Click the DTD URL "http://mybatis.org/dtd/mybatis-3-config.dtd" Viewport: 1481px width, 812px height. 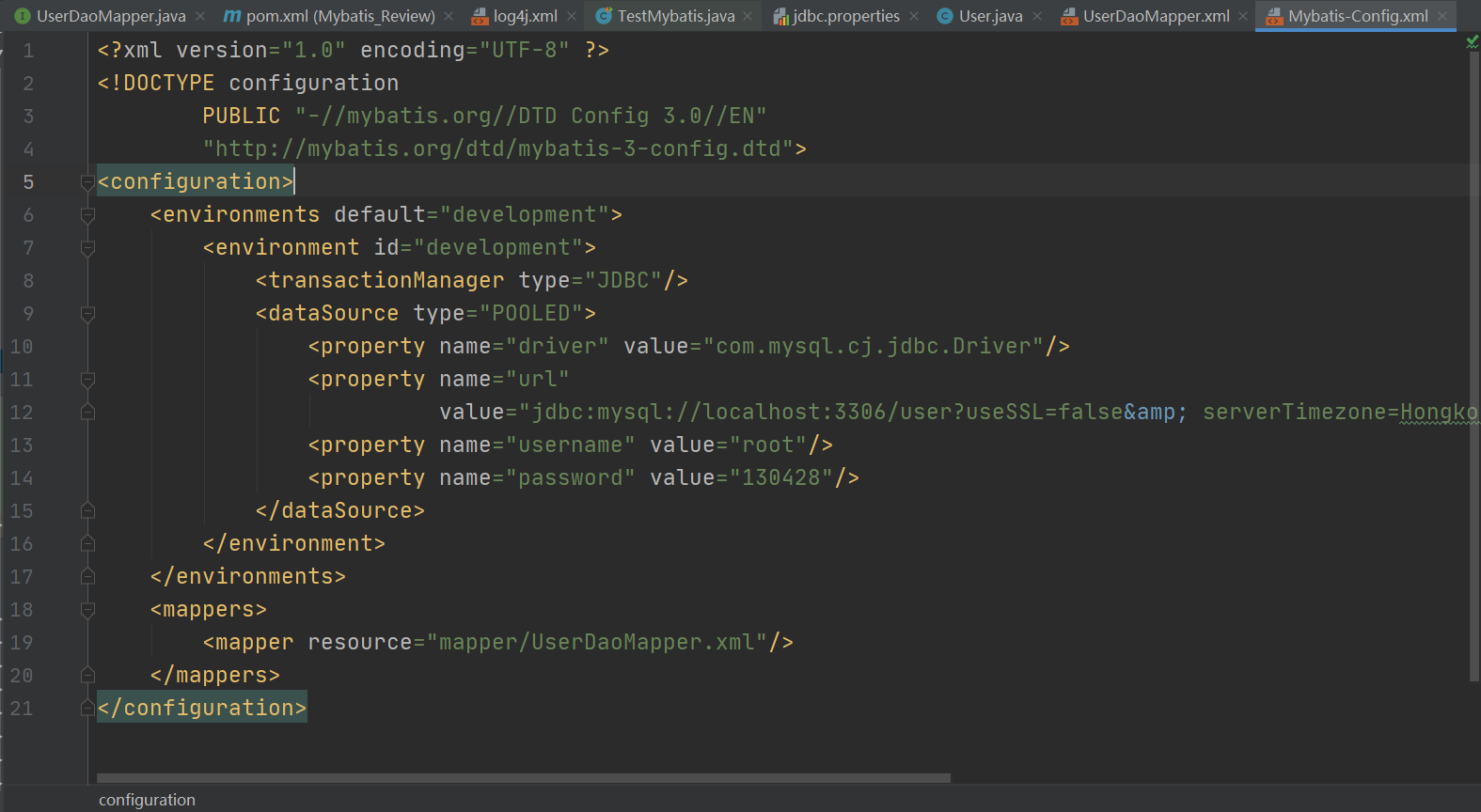[498, 148]
